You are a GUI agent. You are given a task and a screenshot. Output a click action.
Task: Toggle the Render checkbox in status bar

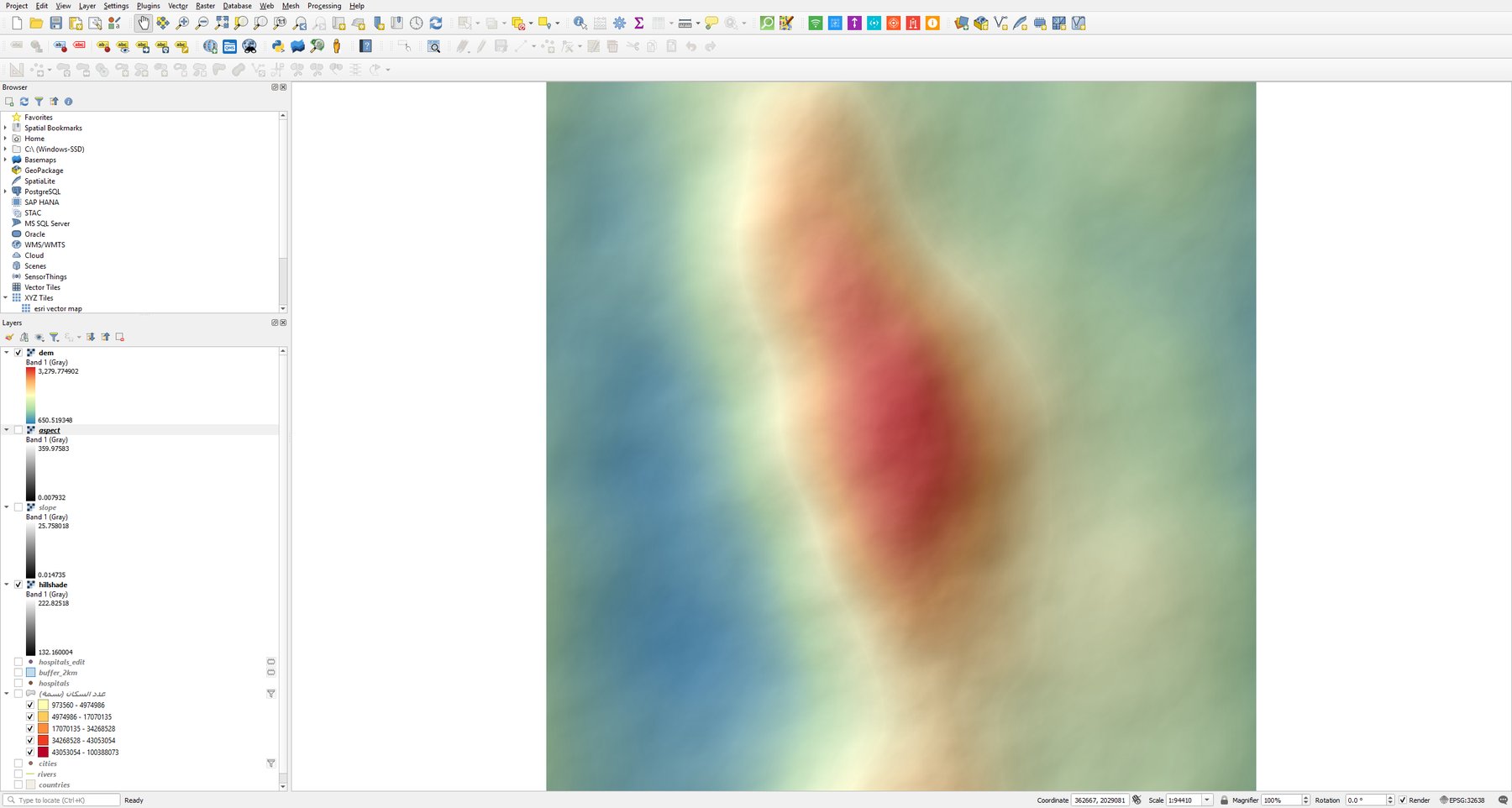[x=1403, y=800]
